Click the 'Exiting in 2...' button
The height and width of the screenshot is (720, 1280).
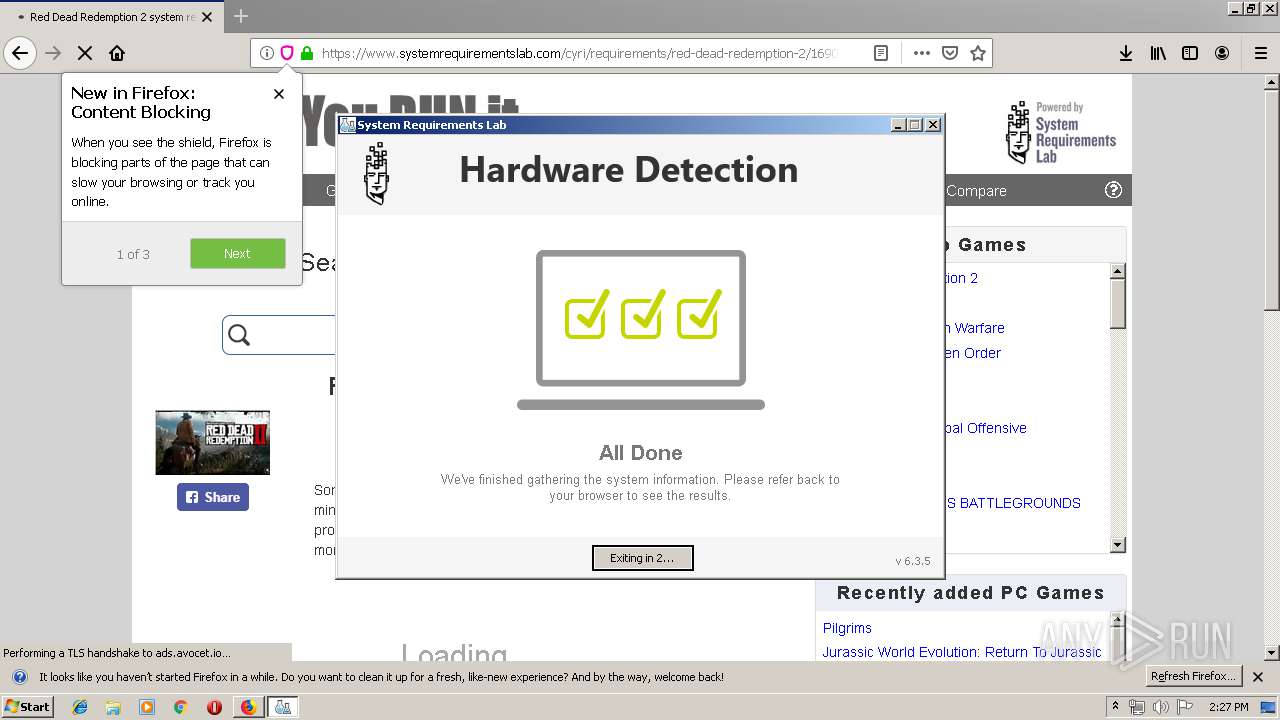642,558
